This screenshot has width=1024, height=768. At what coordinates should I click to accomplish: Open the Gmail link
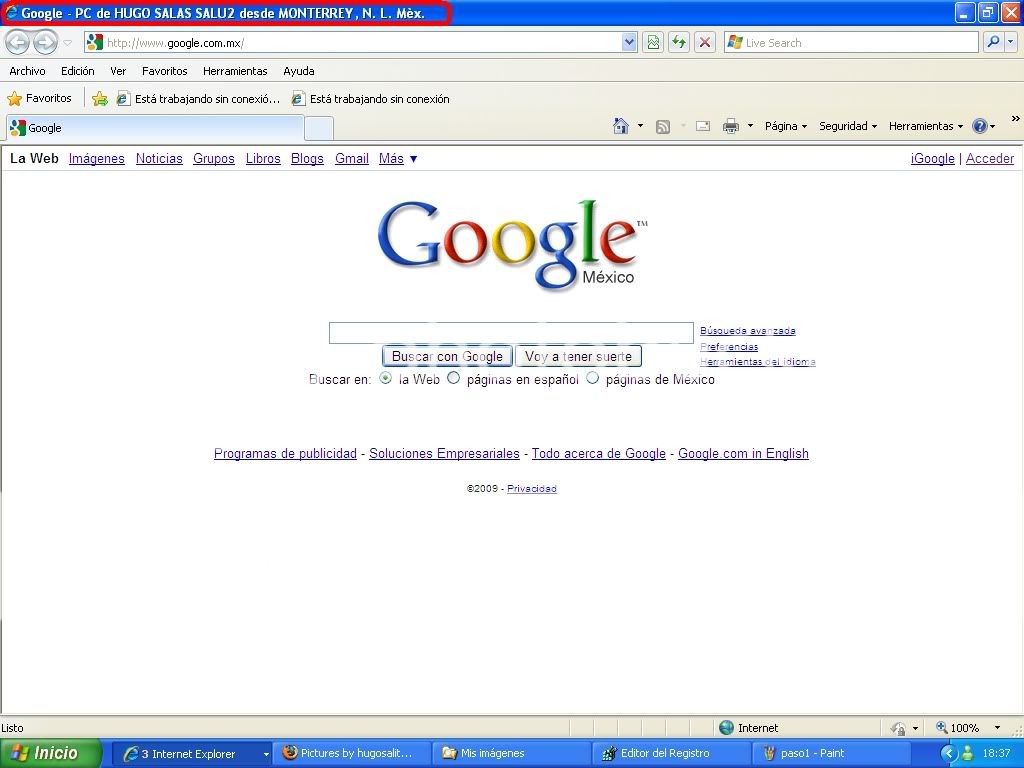click(352, 159)
